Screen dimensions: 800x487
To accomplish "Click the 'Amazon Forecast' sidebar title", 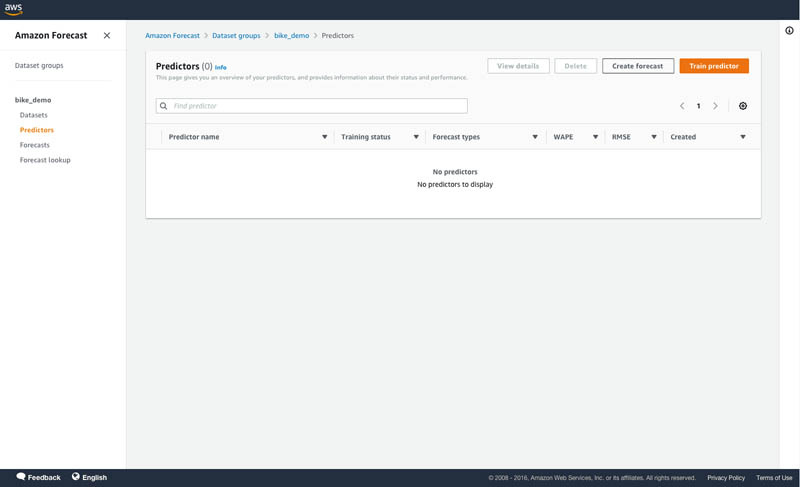I will tap(51, 35).
